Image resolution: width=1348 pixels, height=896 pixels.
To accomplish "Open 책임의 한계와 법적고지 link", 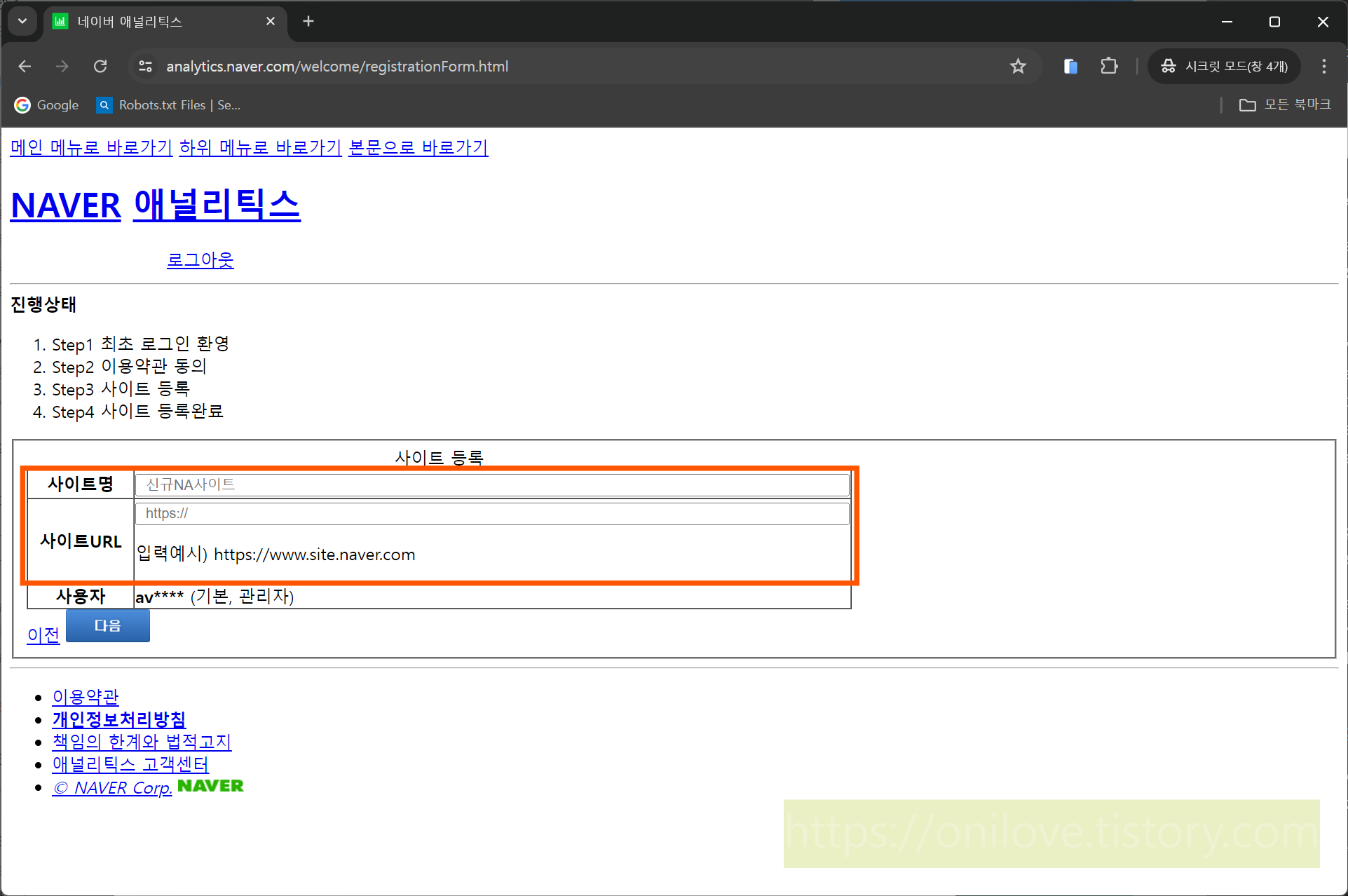I will (142, 742).
